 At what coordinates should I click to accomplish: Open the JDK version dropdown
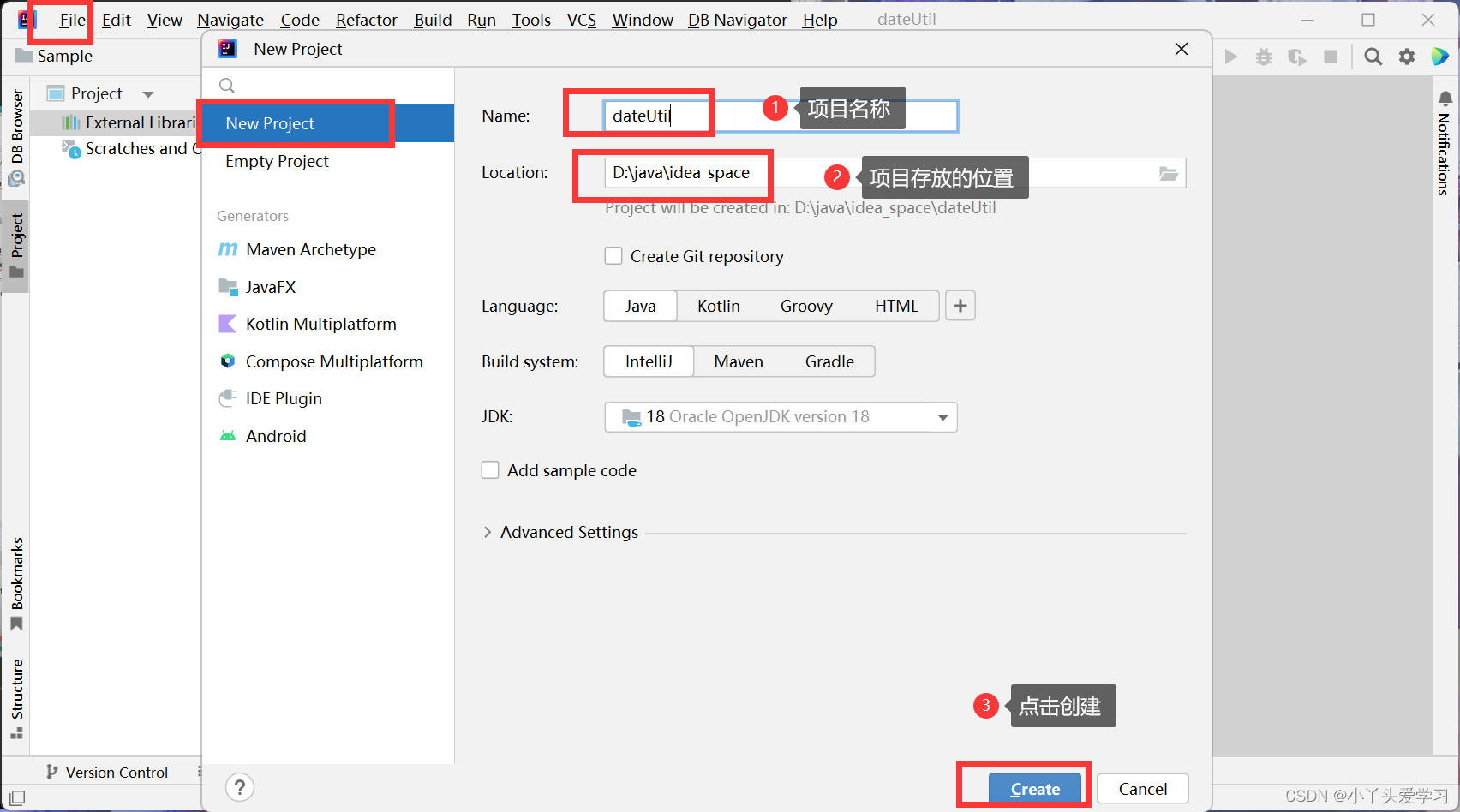click(x=942, y=417)
